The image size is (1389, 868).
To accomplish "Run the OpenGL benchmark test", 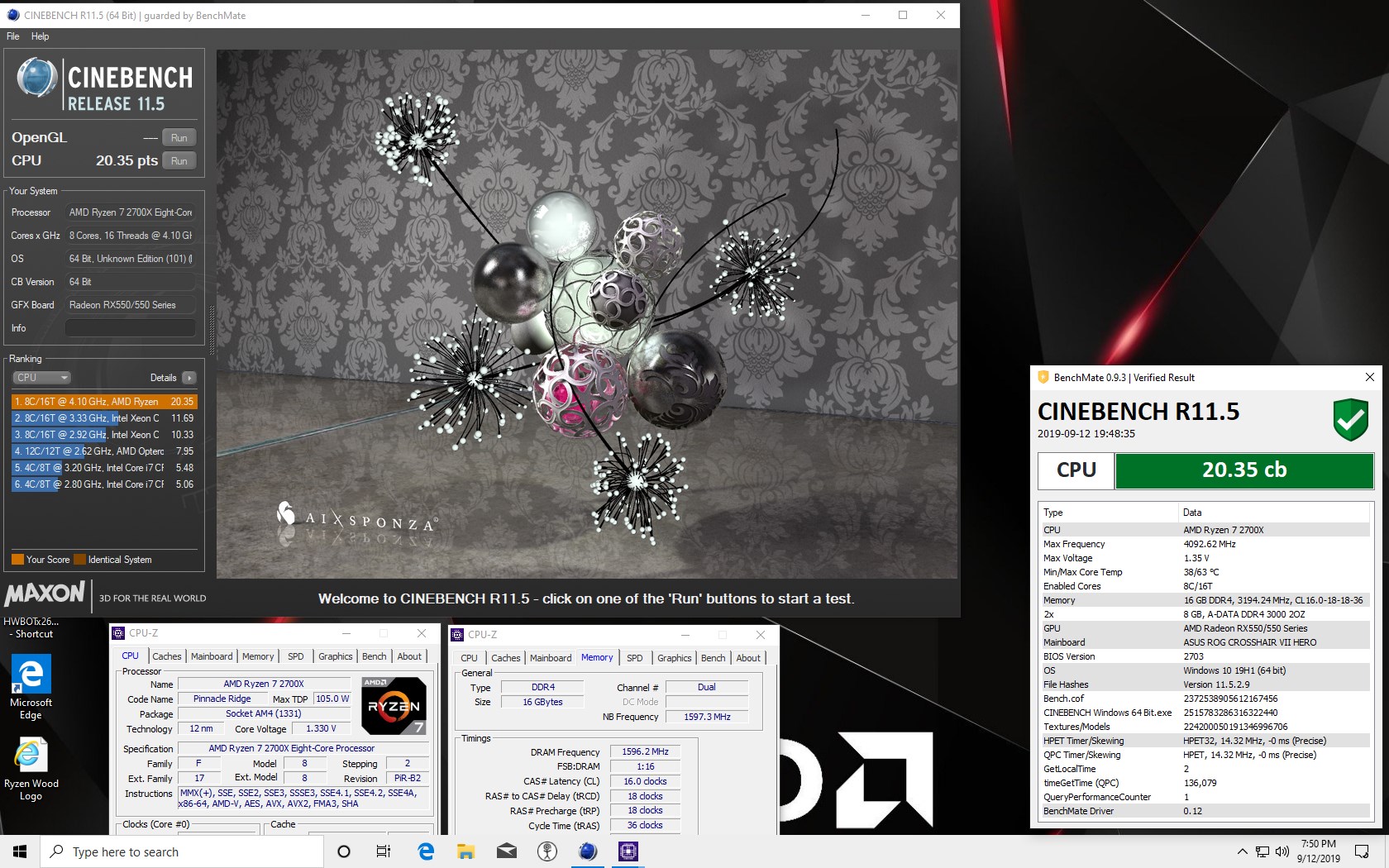I will click(x=179, y=138).
